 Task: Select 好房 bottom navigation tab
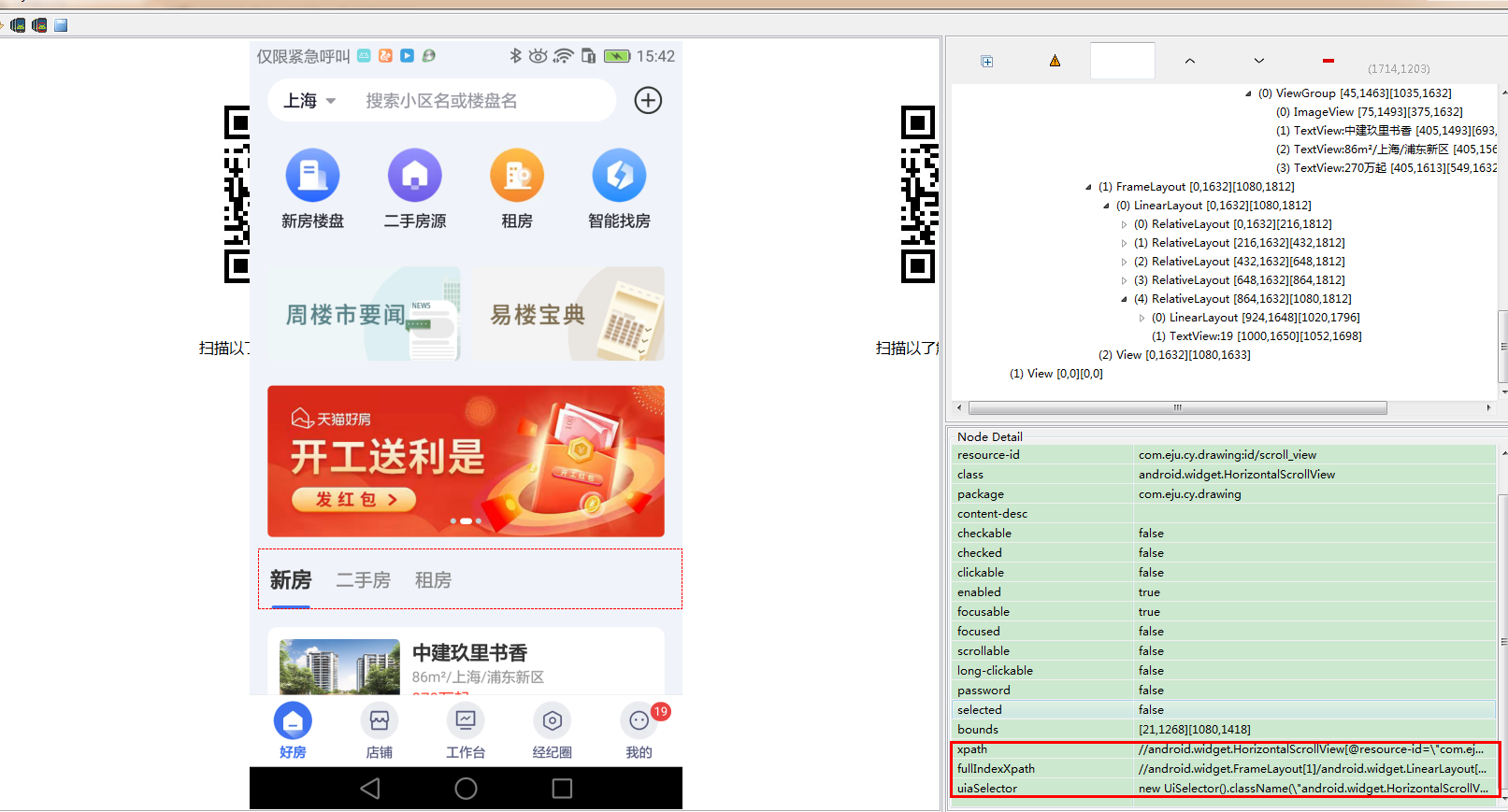click(293, 731)
